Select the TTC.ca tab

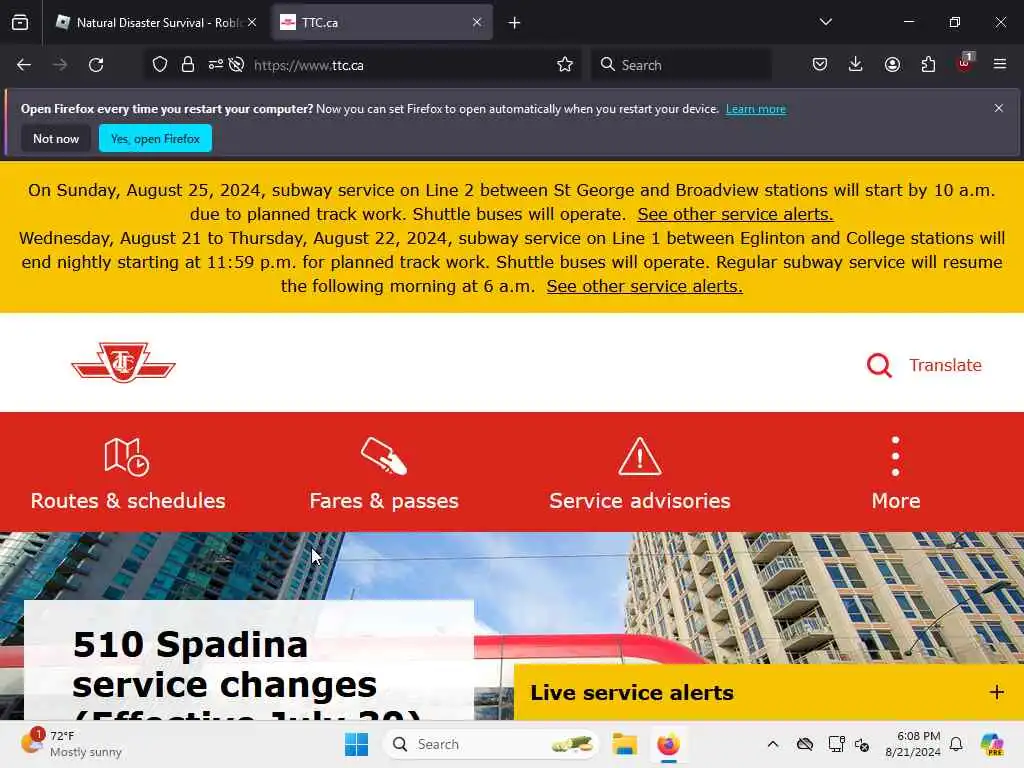[x=382, y=23]
